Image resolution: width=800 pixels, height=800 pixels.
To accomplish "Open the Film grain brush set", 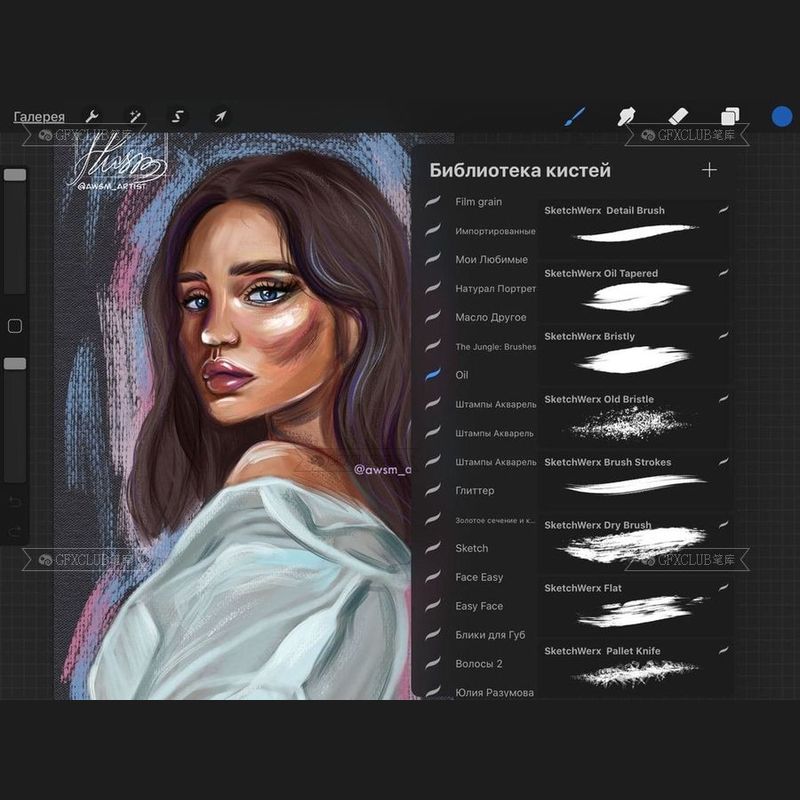I will (x=480, y=202).
